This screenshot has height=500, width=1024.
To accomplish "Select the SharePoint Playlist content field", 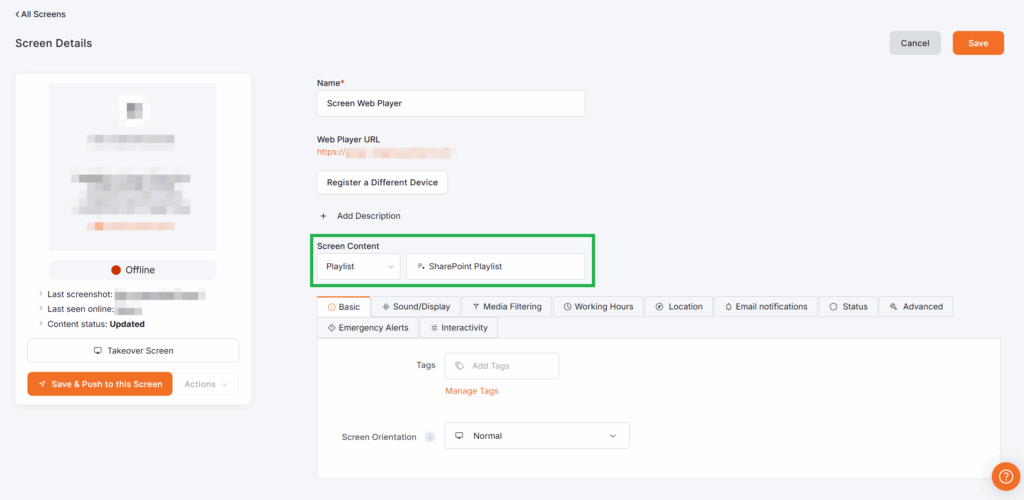I will click(495, 267).
